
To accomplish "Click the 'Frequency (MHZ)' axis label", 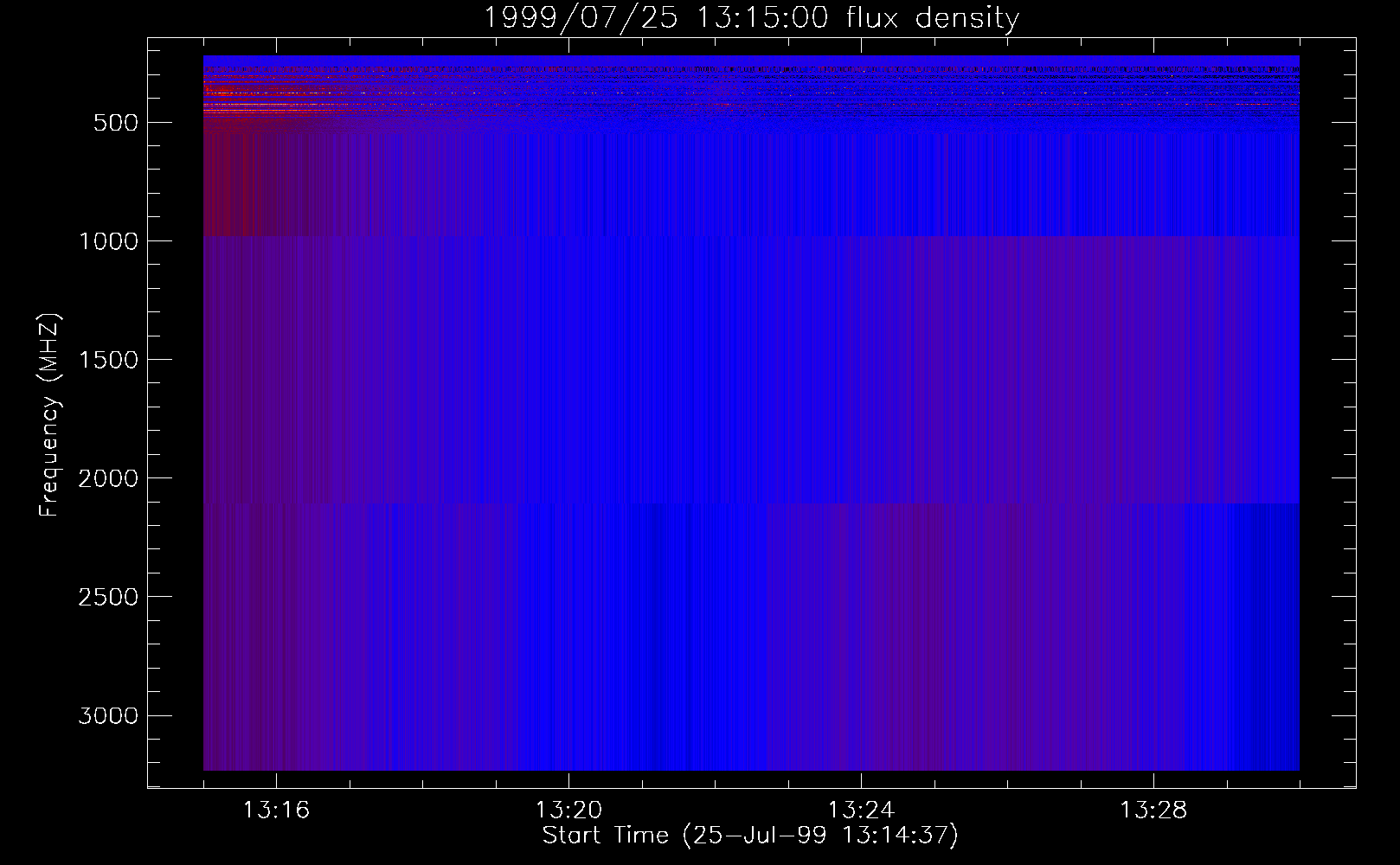I will [49, 415].
